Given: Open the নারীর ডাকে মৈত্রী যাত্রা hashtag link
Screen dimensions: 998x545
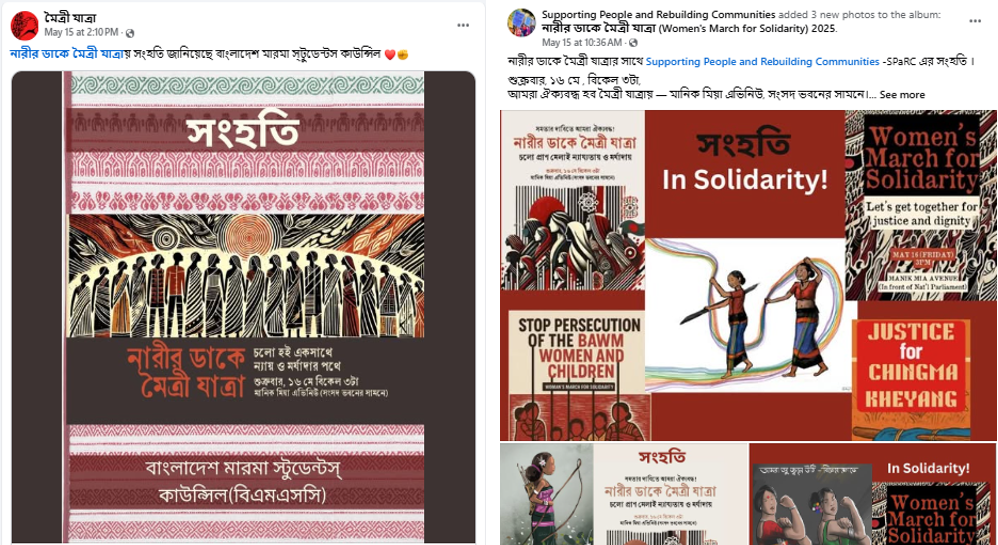Looking at the screenshot, I should (x=67, y=54).
